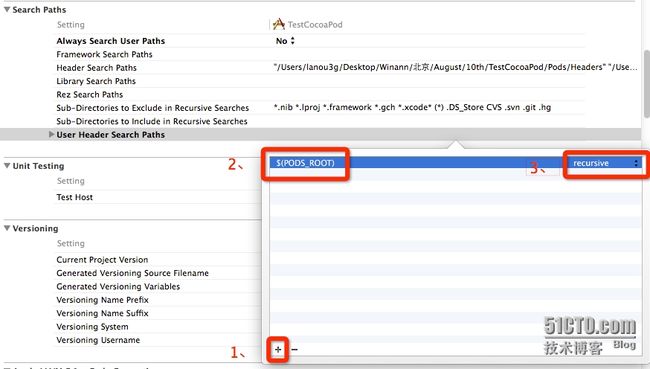The height and width of the screenshot is (369, 650).
Task: Click the TestCocoaPod target icon
Action: [279, 24]
